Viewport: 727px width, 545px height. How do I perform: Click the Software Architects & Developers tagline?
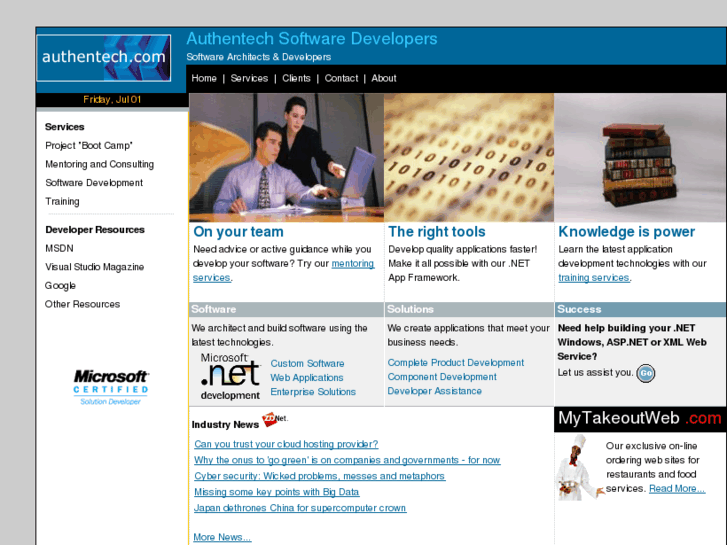259,57
